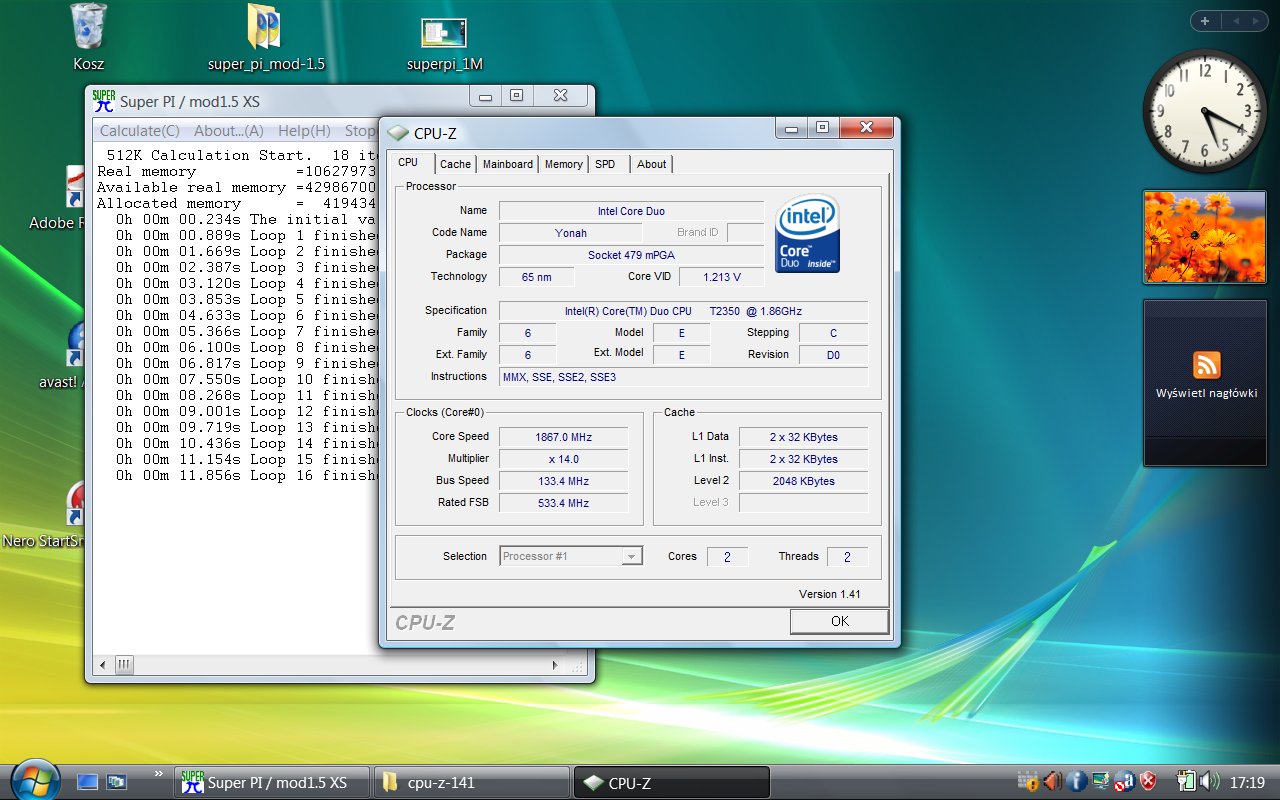The image size is (1280, 800).
Task: Click the OK button in CPU-Z
Action: pyautogui.click(x=839, y=621)
